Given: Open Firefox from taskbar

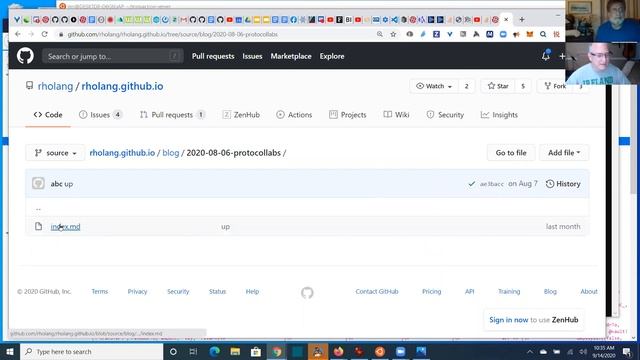Looking at the screenshot, I should click(x=338, y=351).
